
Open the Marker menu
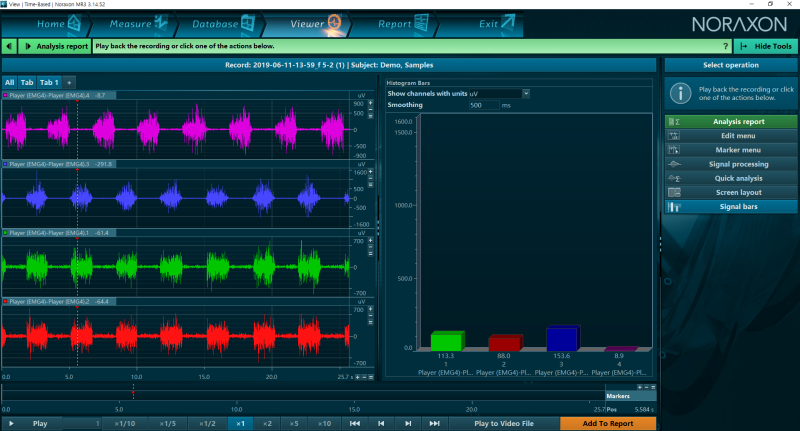[731, 150]
